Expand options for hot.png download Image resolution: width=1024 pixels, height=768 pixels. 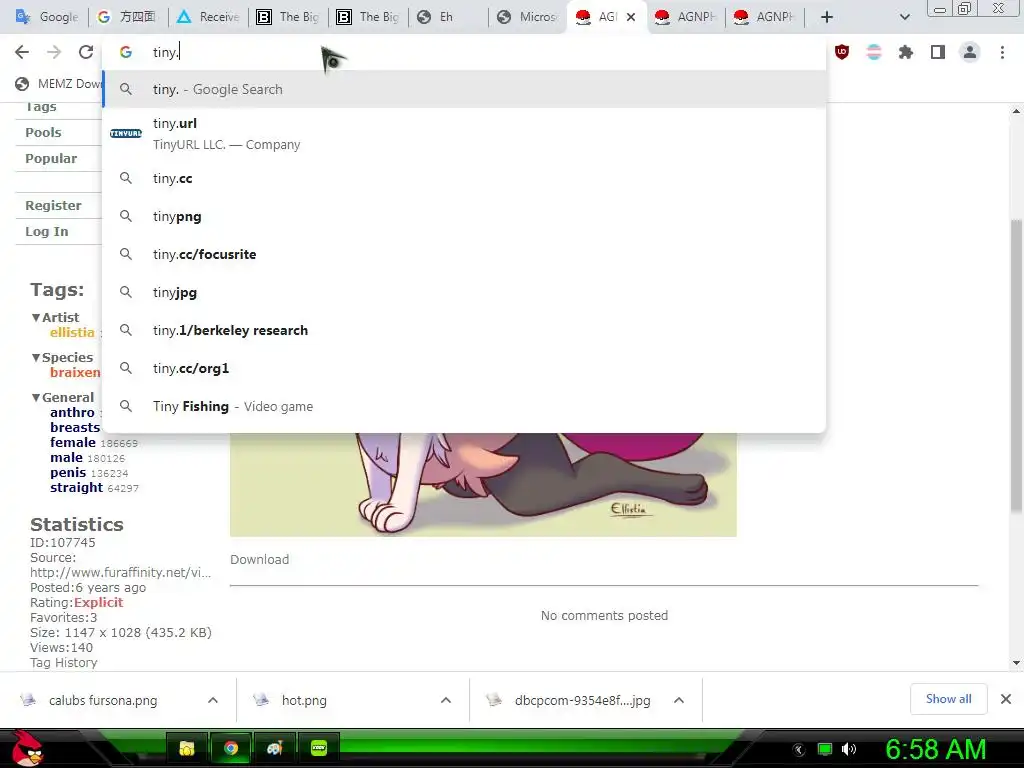tap(446, 700)
